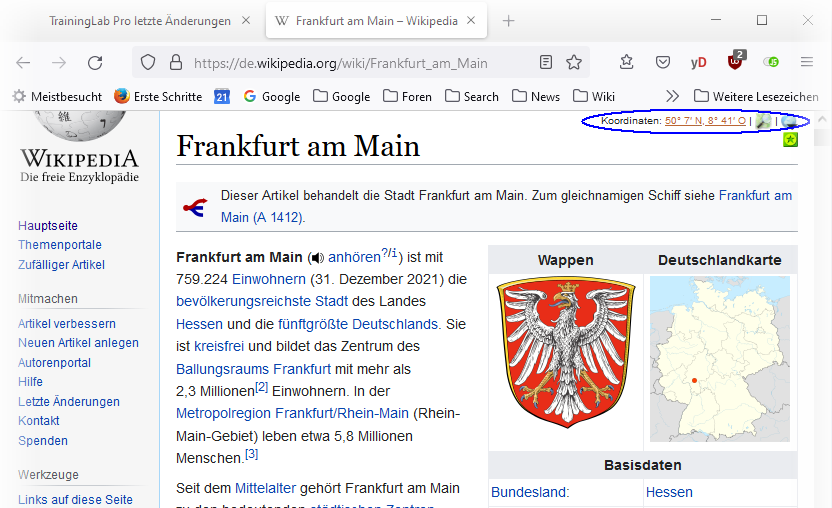Select the Frankfurt am Main – Wikipedia tab

point(377,21)
